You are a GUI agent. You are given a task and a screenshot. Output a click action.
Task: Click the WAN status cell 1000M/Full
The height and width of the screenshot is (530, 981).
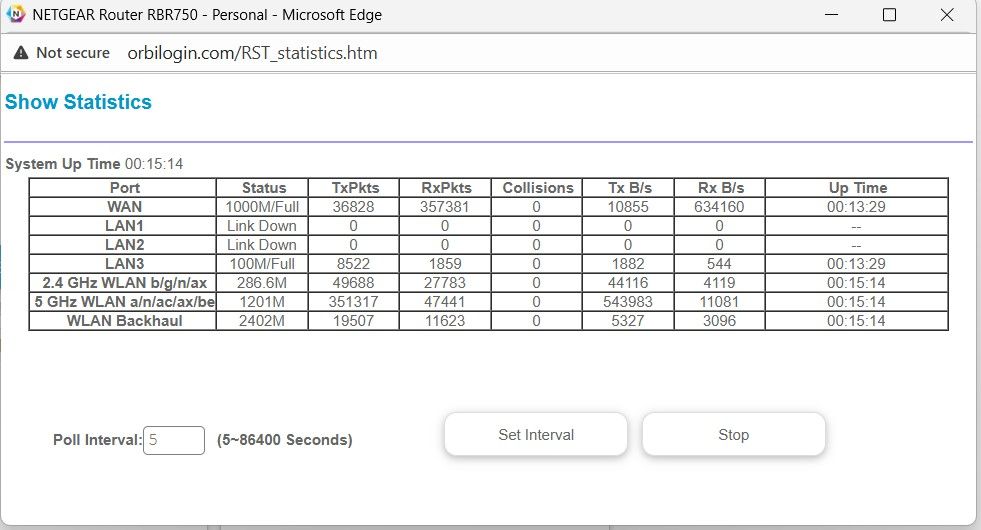click(x=263, y=206)
